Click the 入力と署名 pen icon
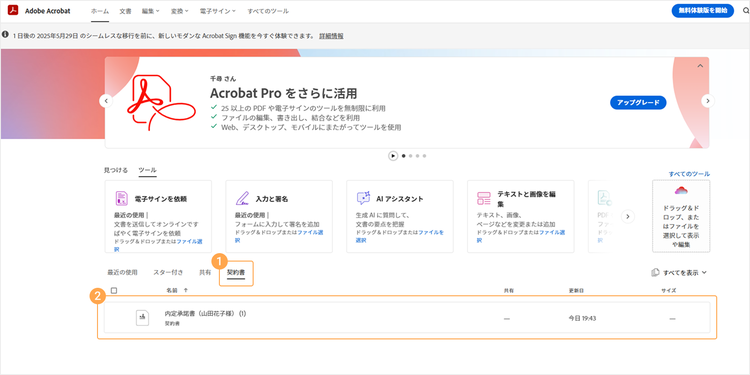750x375 pixels. (x=243, y=198)
